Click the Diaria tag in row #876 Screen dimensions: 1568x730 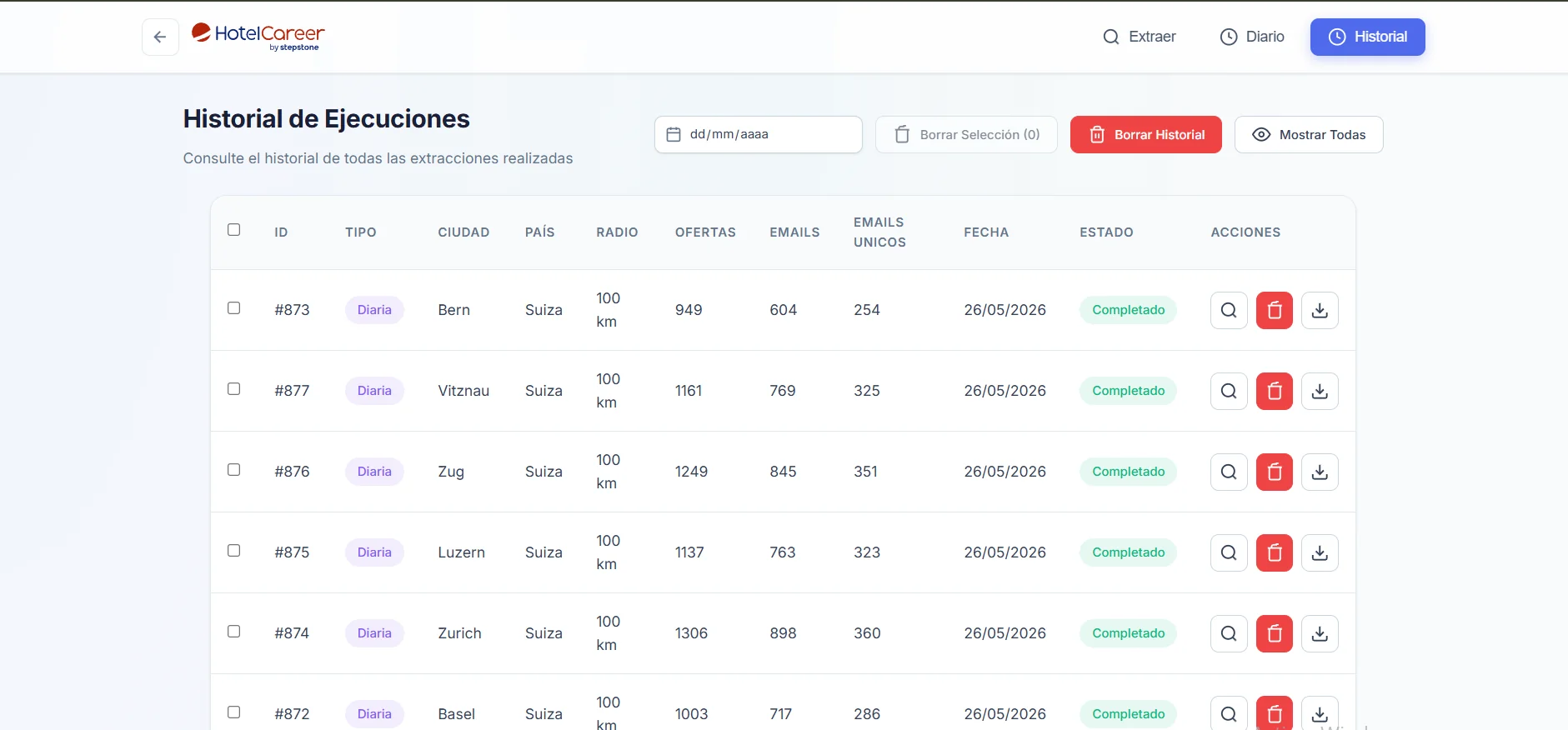coord(374,472)
